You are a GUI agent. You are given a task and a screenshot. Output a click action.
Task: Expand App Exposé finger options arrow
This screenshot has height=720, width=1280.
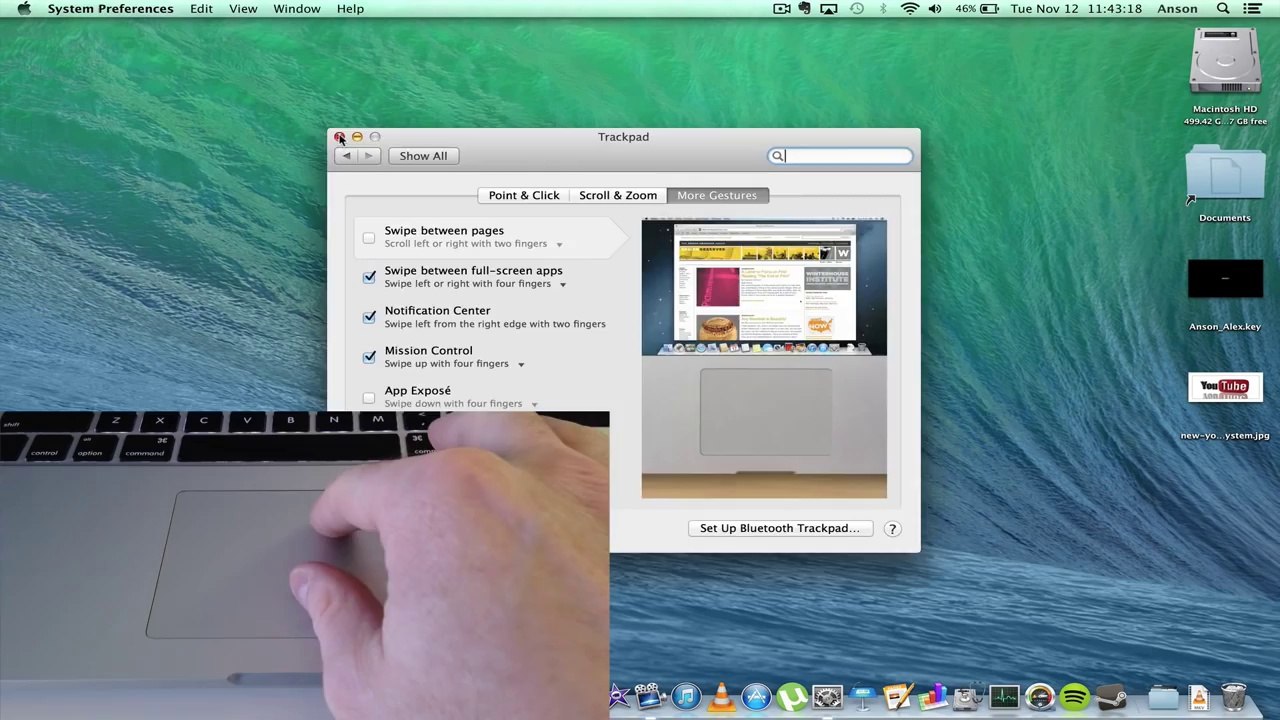click(534, 405)
